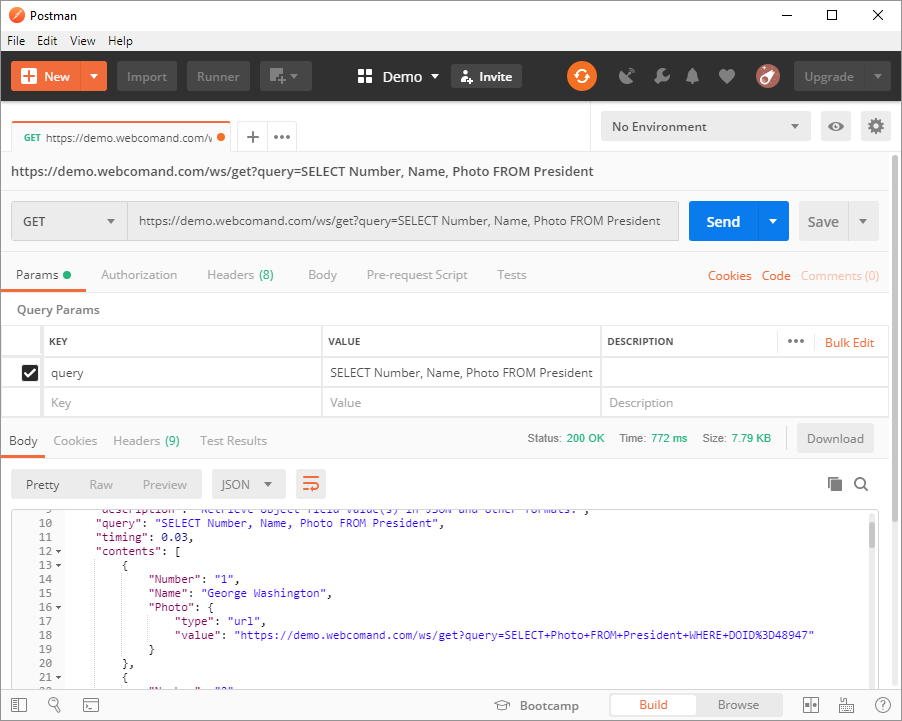Click the Bulk Edit link
Screen dimensions: 902x721
pos(849,342)
